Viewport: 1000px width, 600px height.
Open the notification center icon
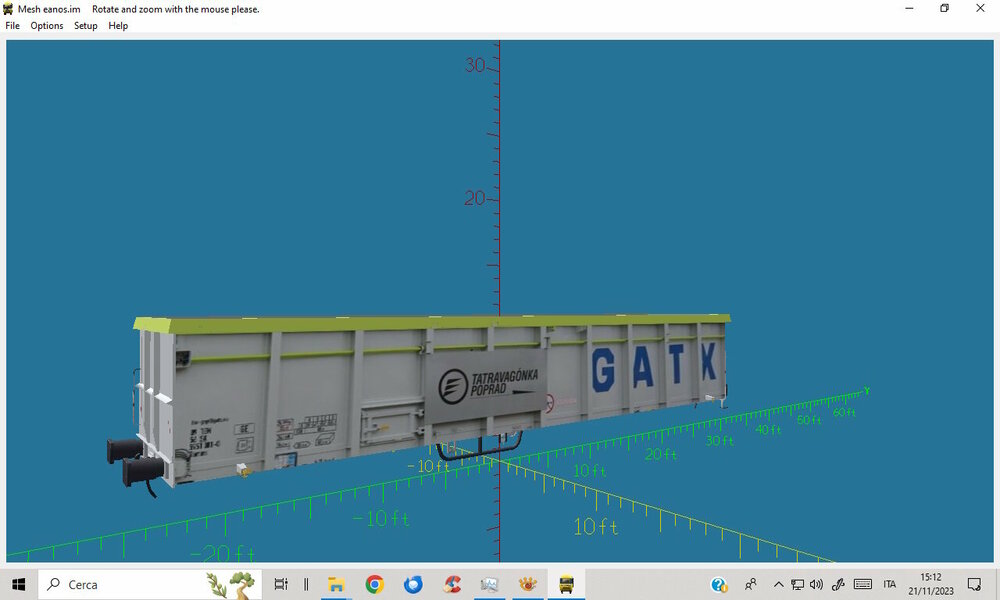point(974,584)
